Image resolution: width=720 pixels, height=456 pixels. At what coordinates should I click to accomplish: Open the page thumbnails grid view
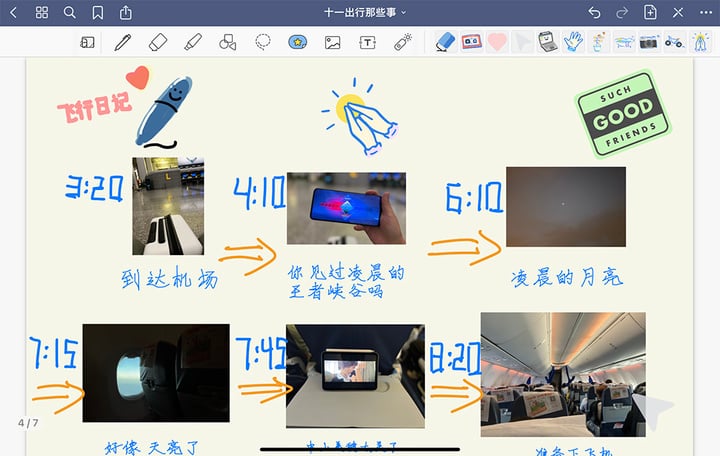pyautogui.click(x=41, y=13)
